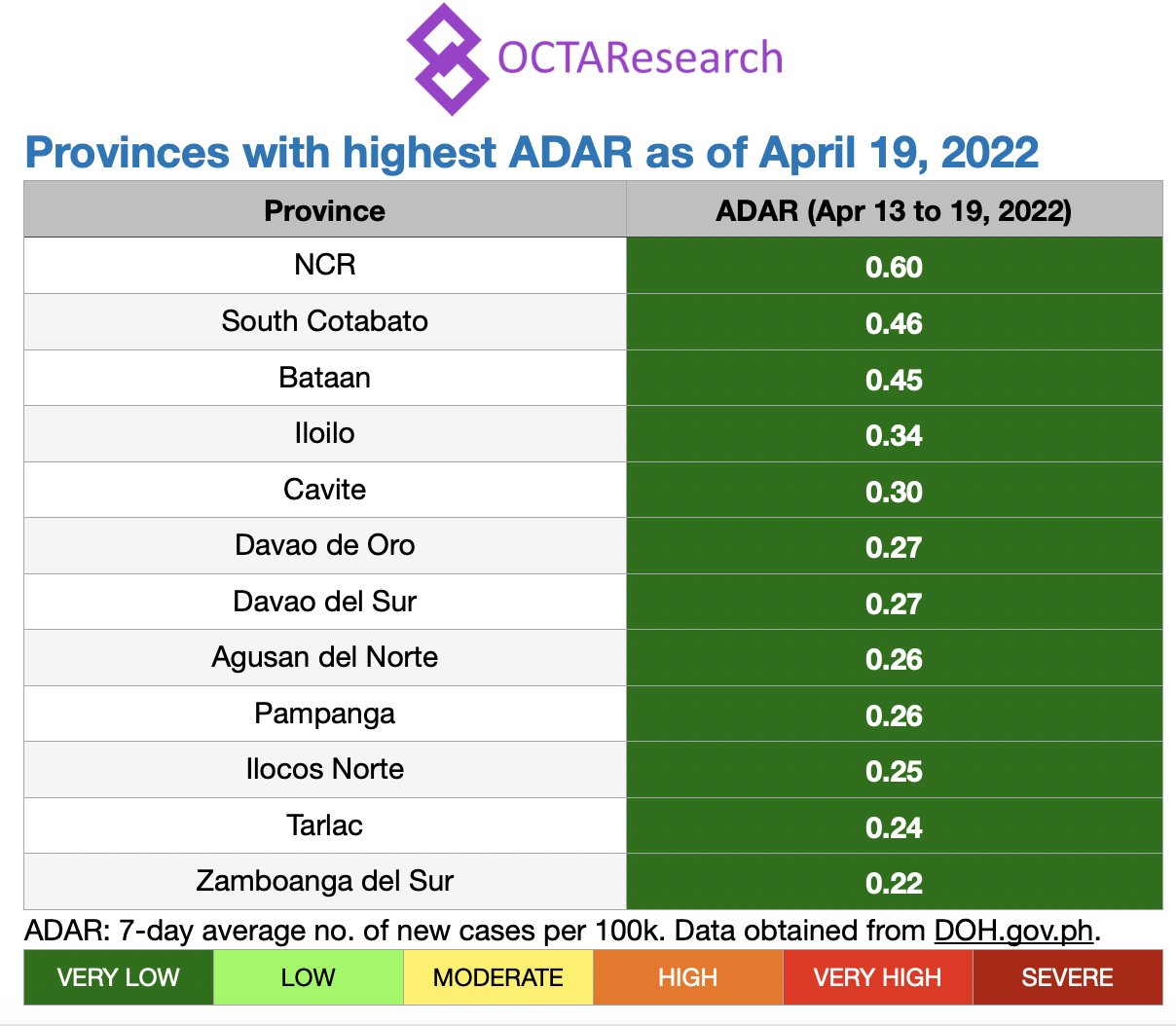
Task: Select the NCR row label
Action: (324, 265)
